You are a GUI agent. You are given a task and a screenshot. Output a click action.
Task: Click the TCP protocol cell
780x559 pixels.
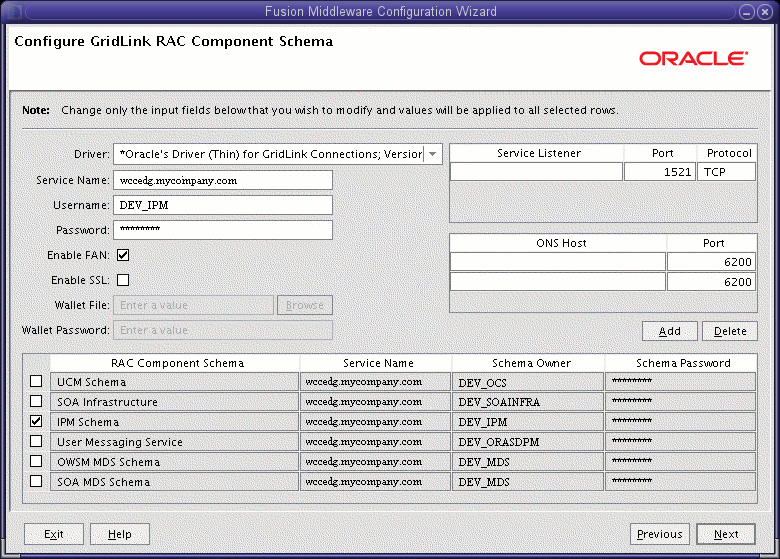click(726, 172)
